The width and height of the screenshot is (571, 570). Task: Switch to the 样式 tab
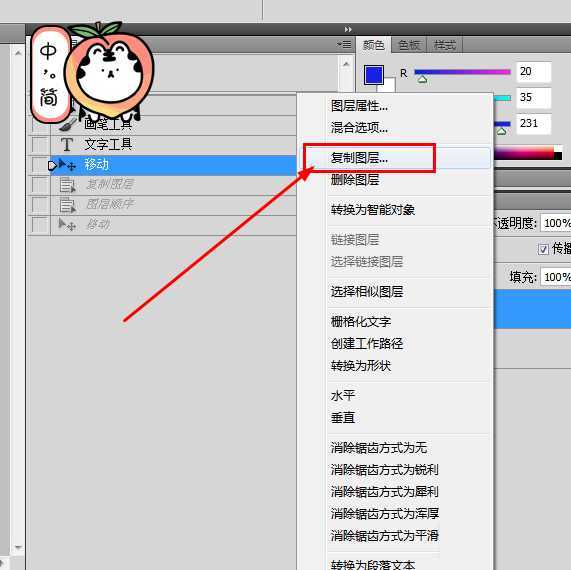click(445, 45)
